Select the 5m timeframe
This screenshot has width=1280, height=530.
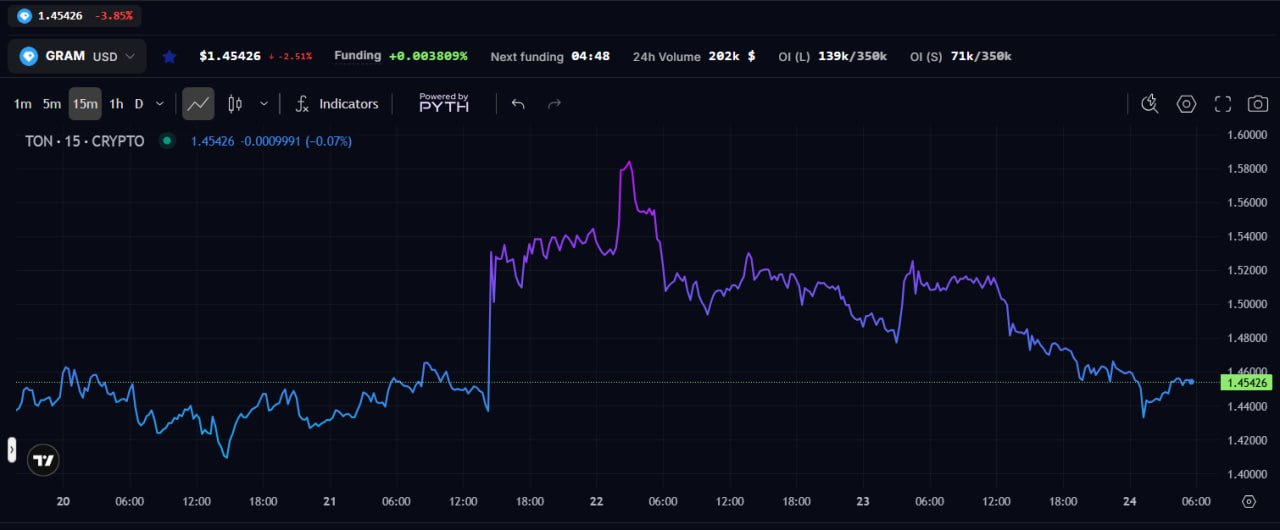click(52, 104)
